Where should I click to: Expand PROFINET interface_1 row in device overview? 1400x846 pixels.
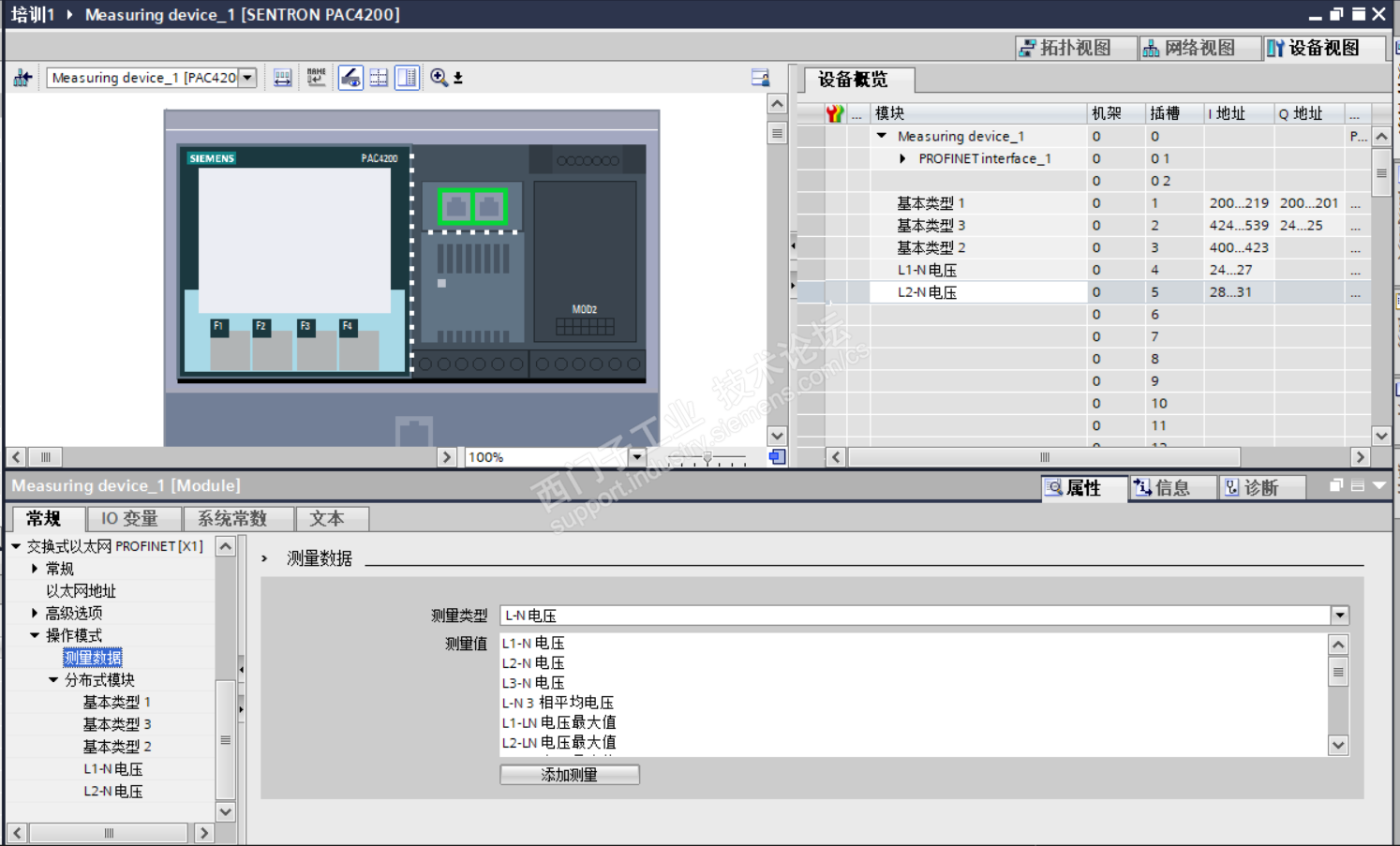pos(902,158)
